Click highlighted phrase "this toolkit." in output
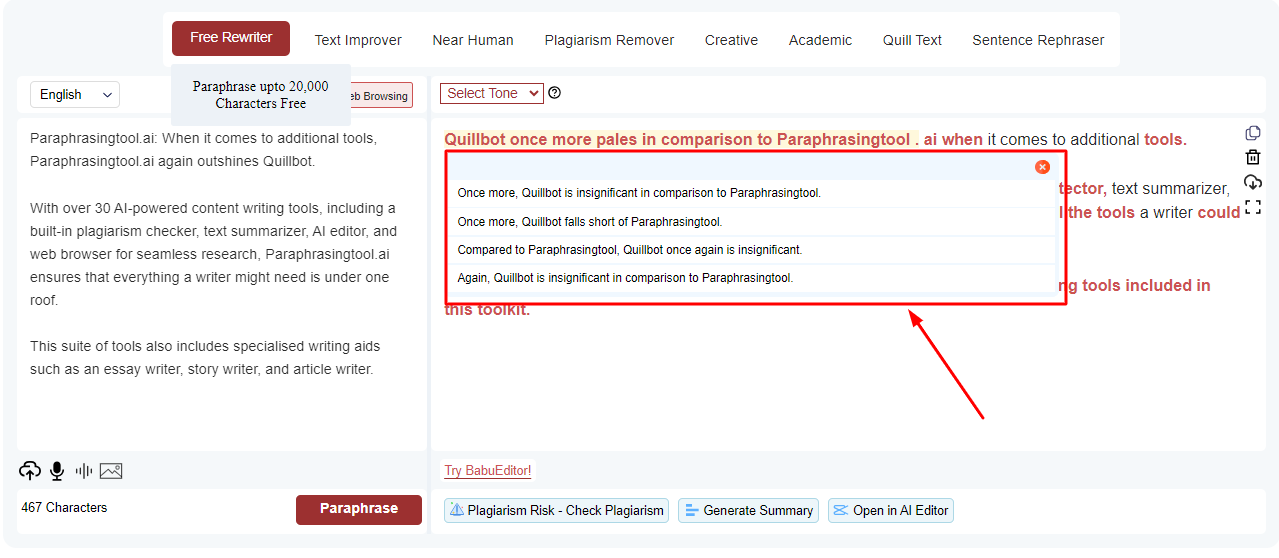 coord(487,309)
